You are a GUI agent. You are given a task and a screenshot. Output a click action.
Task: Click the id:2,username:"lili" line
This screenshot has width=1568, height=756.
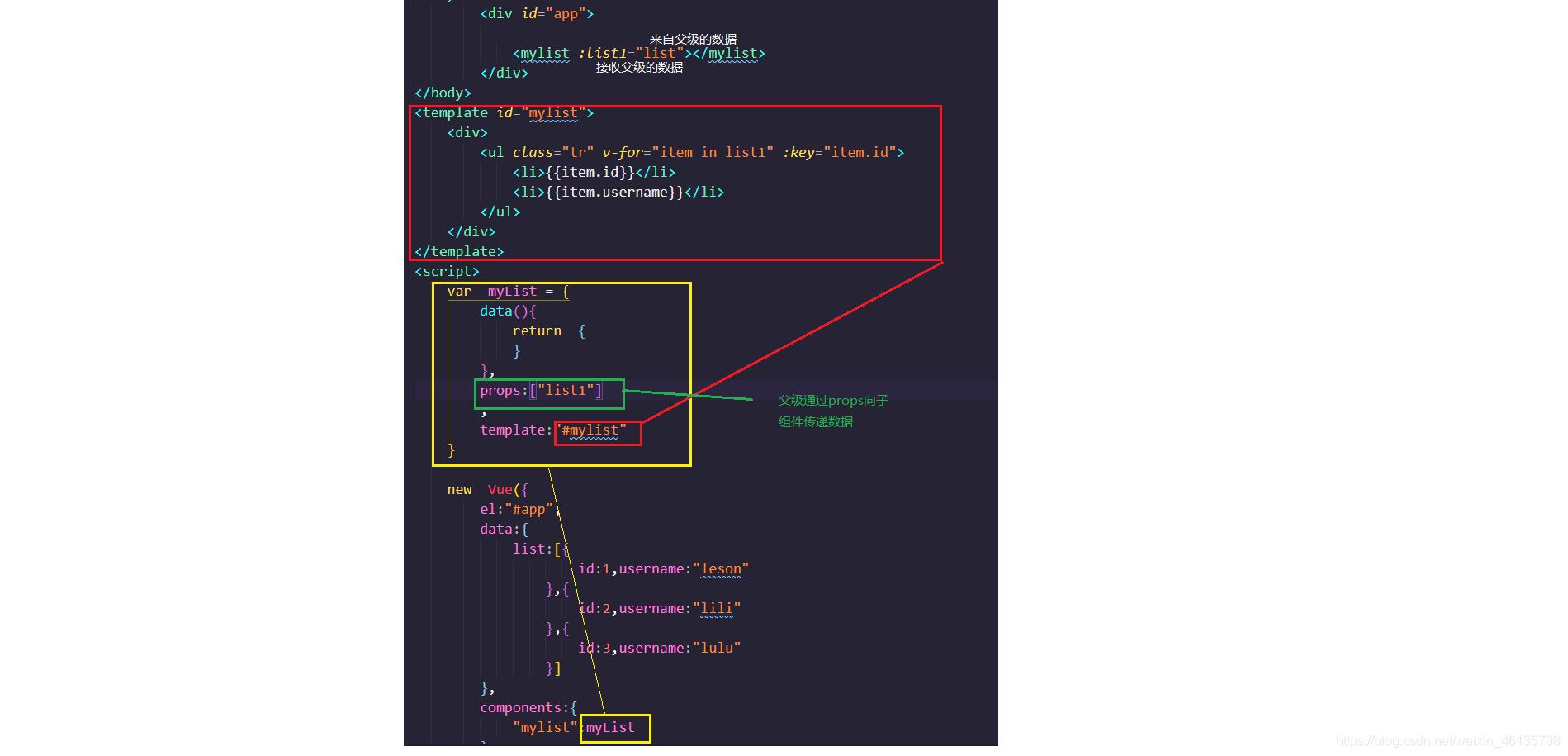point(659,609)
